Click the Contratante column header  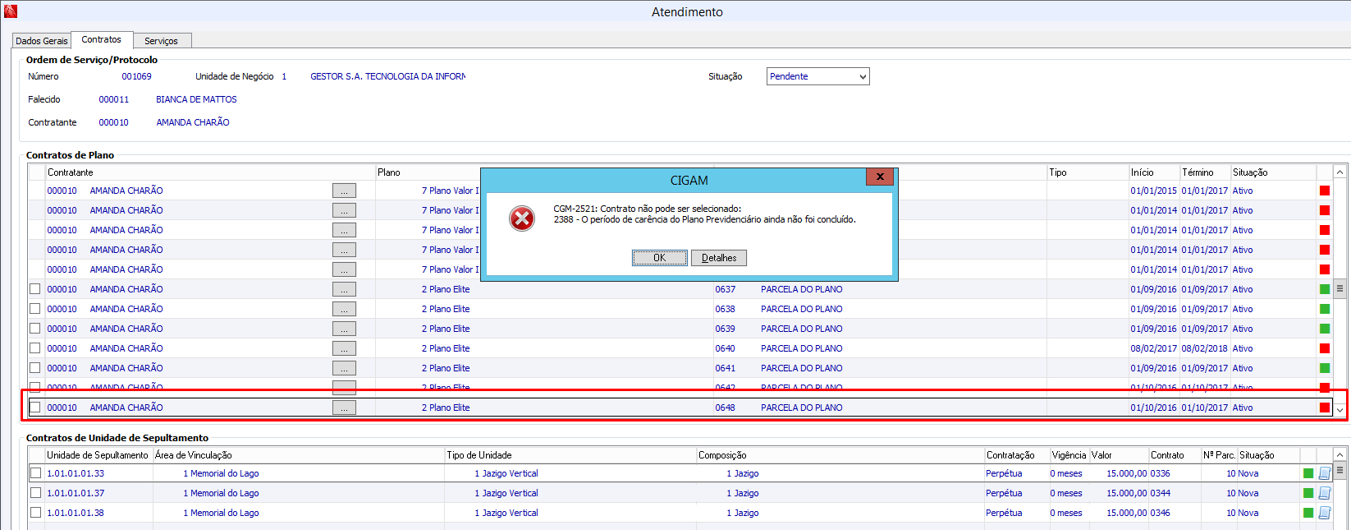pos(210,173)
